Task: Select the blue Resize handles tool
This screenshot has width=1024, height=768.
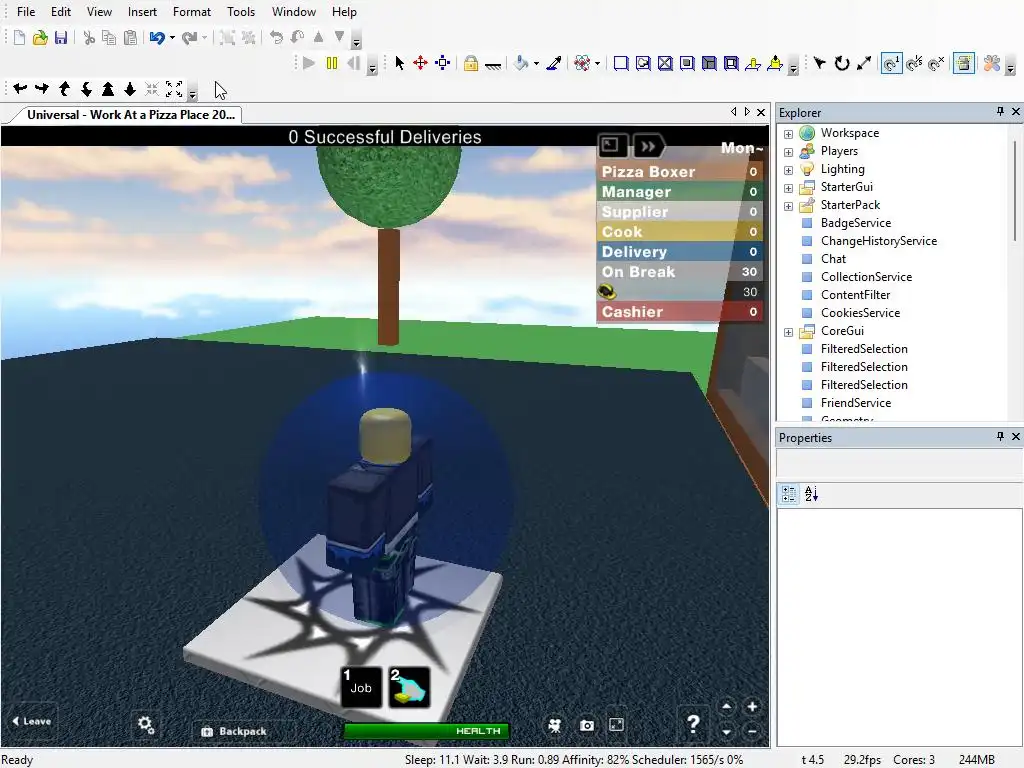Action: (x=443, y=63)
